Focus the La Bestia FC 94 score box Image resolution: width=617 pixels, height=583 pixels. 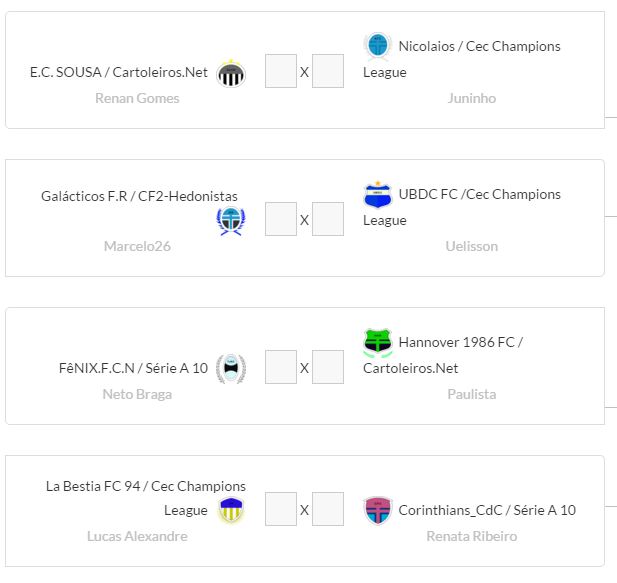281,509
